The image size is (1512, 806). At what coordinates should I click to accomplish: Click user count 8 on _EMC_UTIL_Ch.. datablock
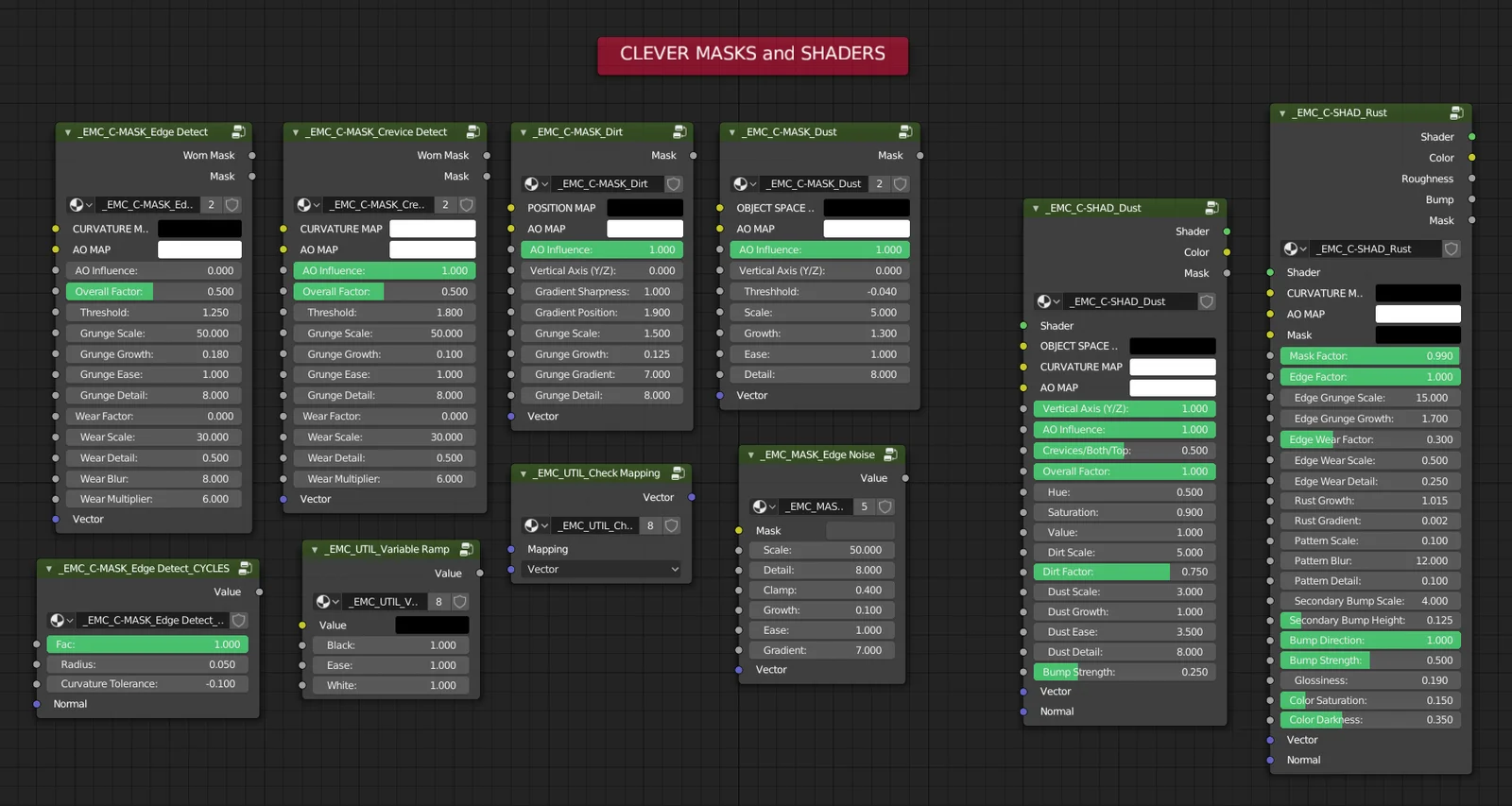coord(650,525)
